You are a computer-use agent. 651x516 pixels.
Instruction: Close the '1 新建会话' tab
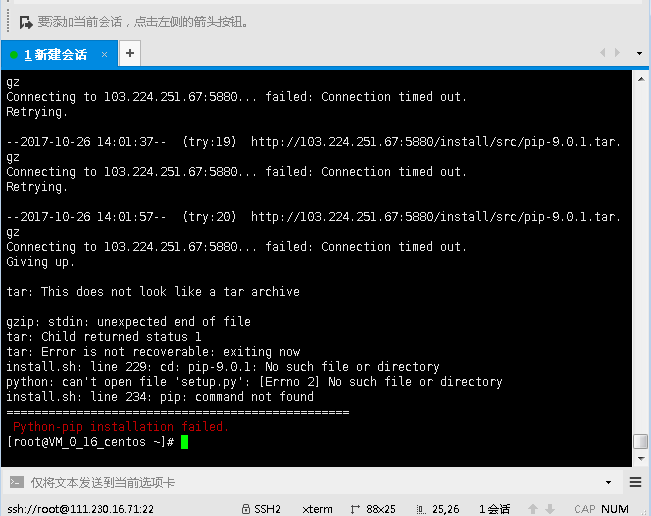pyautogui.click(x=105, y=54)
